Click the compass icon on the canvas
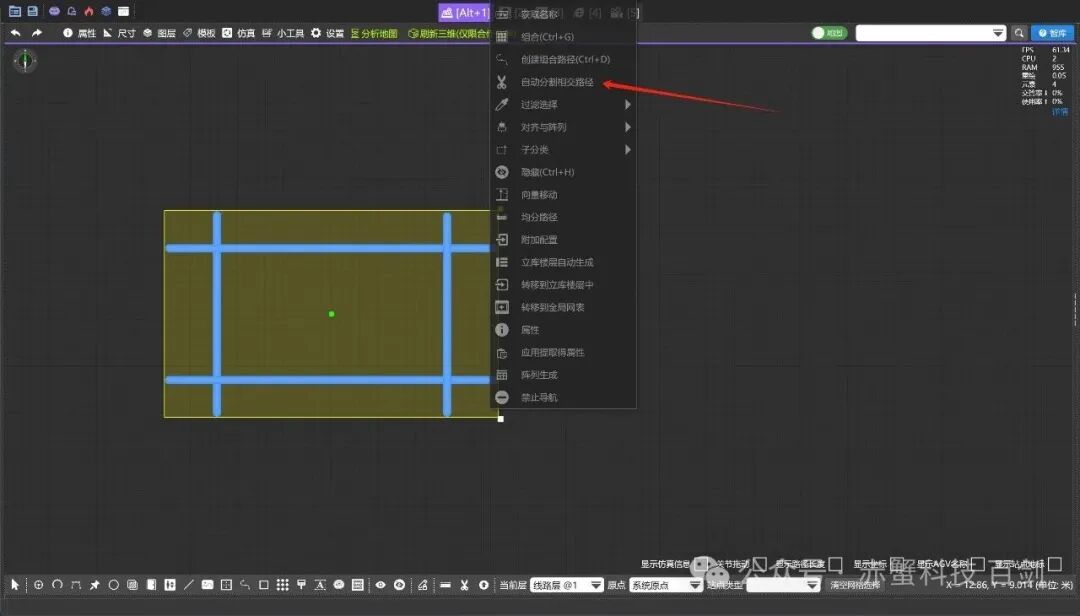 tap(25, 61)
